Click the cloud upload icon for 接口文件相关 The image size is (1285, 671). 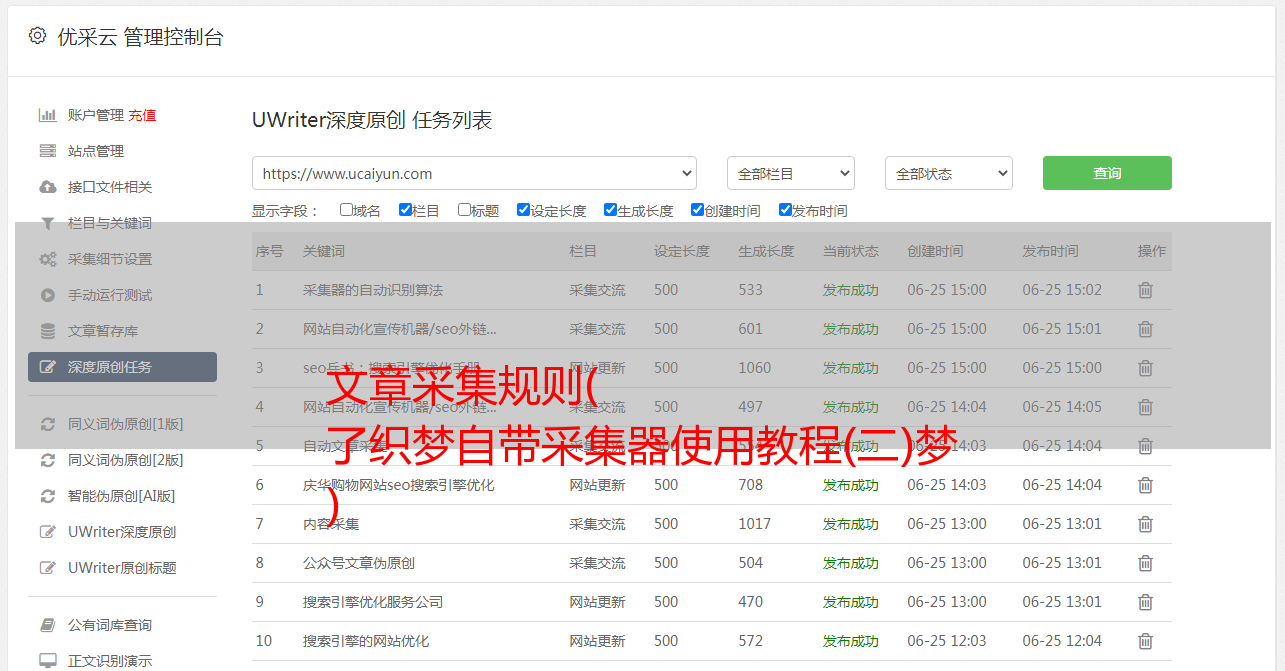click(47, 187)
